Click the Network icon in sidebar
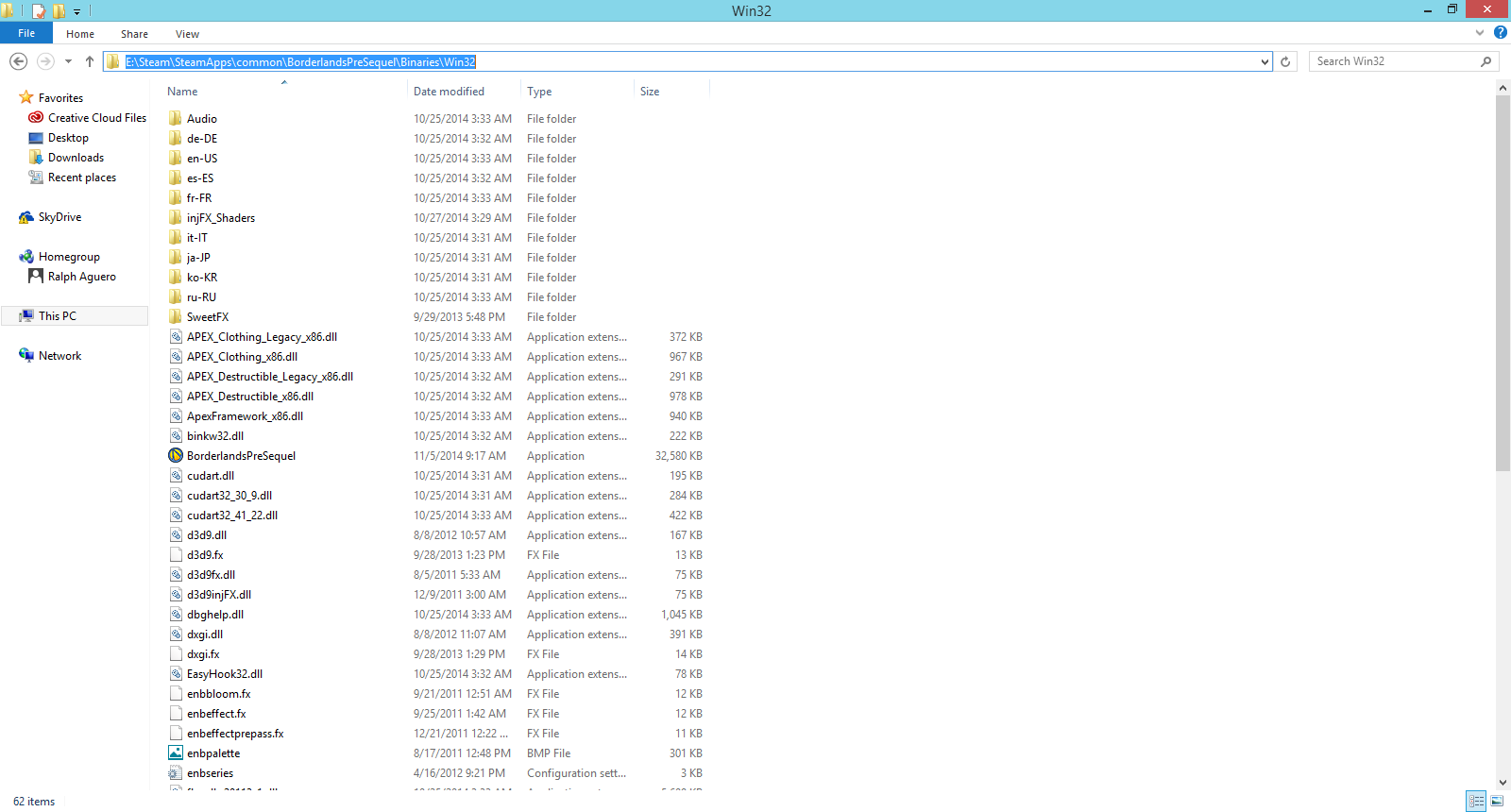The height and width of the screenshot is (812, 1511). pyautogui.click(x=26, y=355)
